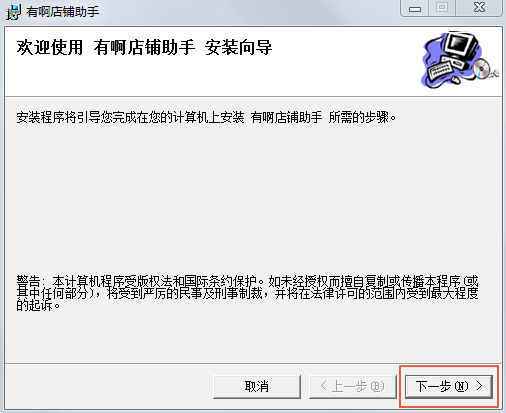Cancel setup with the 取消 button
This screenshot has height=413, width=506.
click(x=257, y=387)
